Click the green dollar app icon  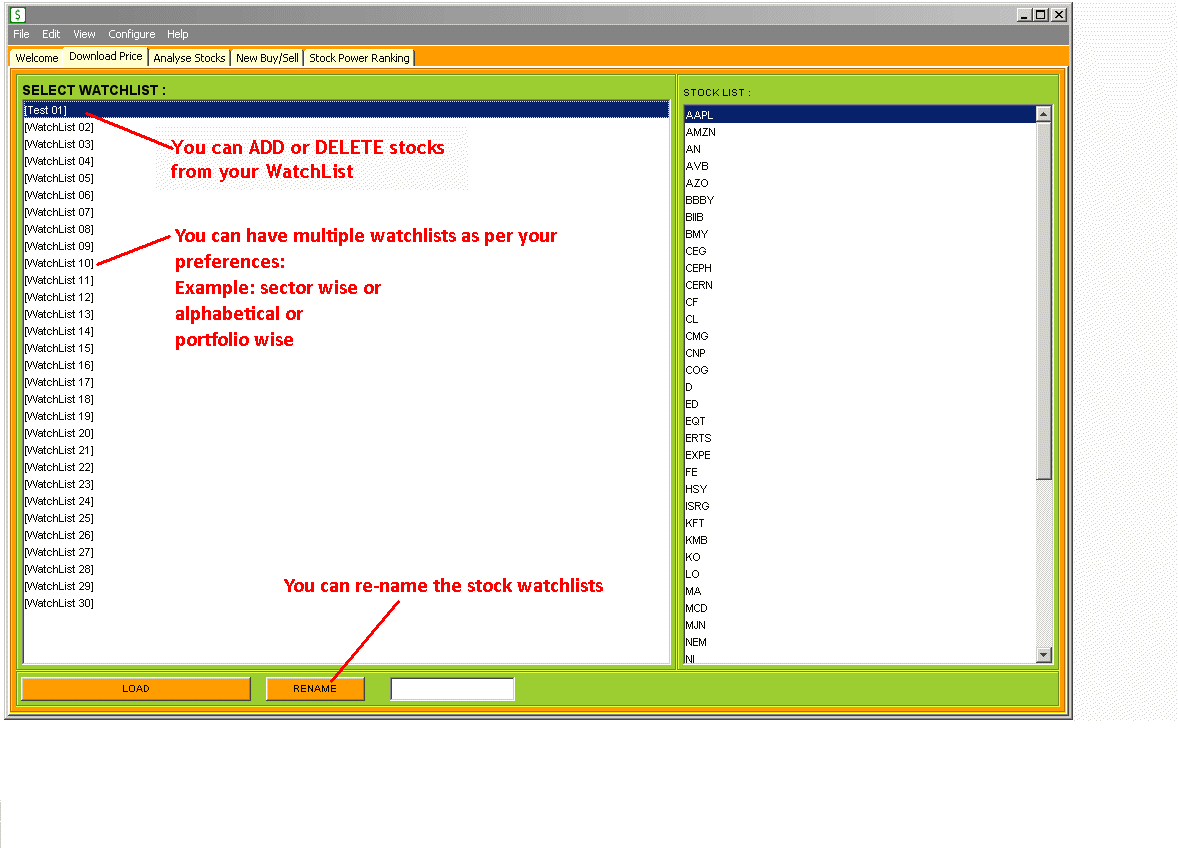(18, 14)
